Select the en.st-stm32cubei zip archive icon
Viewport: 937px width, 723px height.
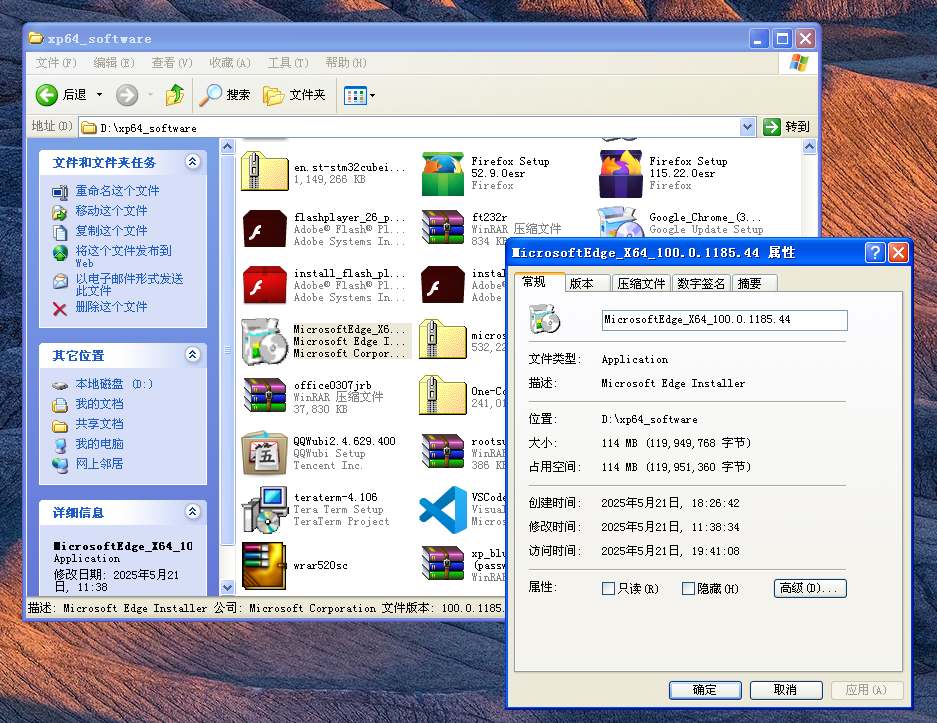pos(264,172)
